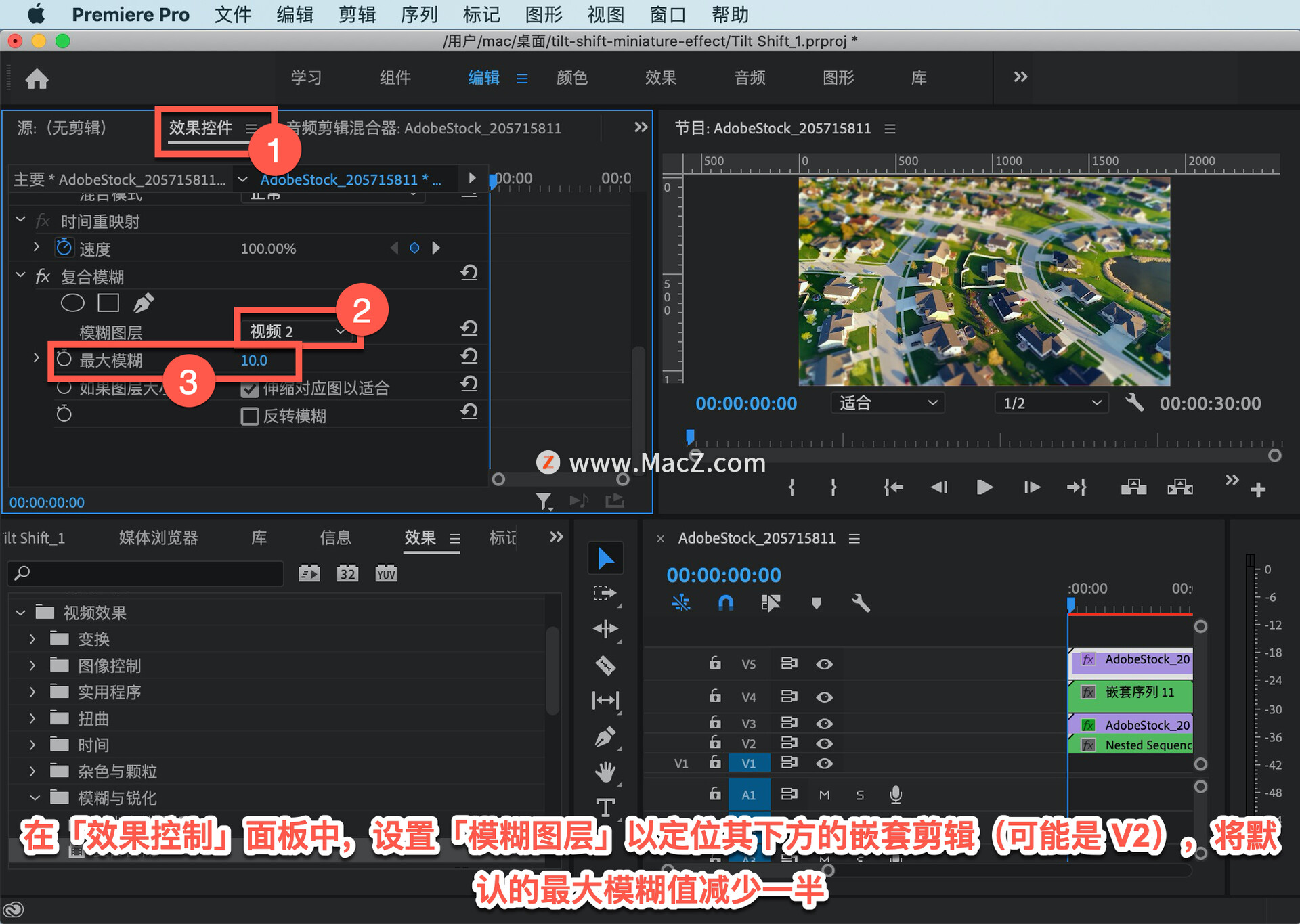Switch to 颜色 workspace
The image size is (1300, 924).
(x=572, y=78)
